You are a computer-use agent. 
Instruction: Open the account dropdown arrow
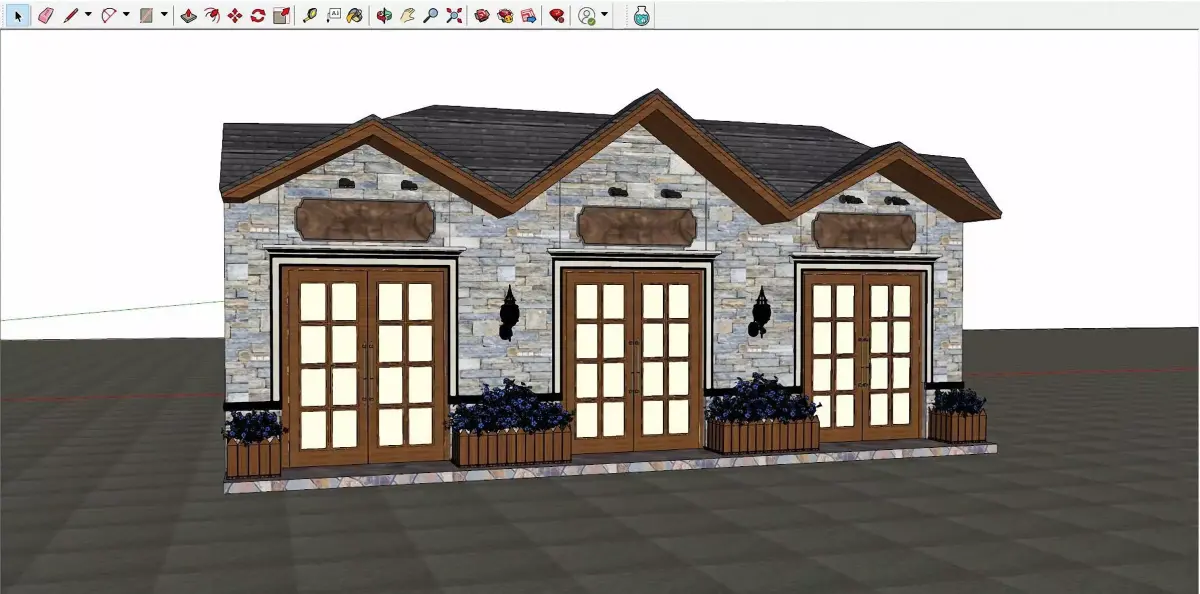click(605, 15)
